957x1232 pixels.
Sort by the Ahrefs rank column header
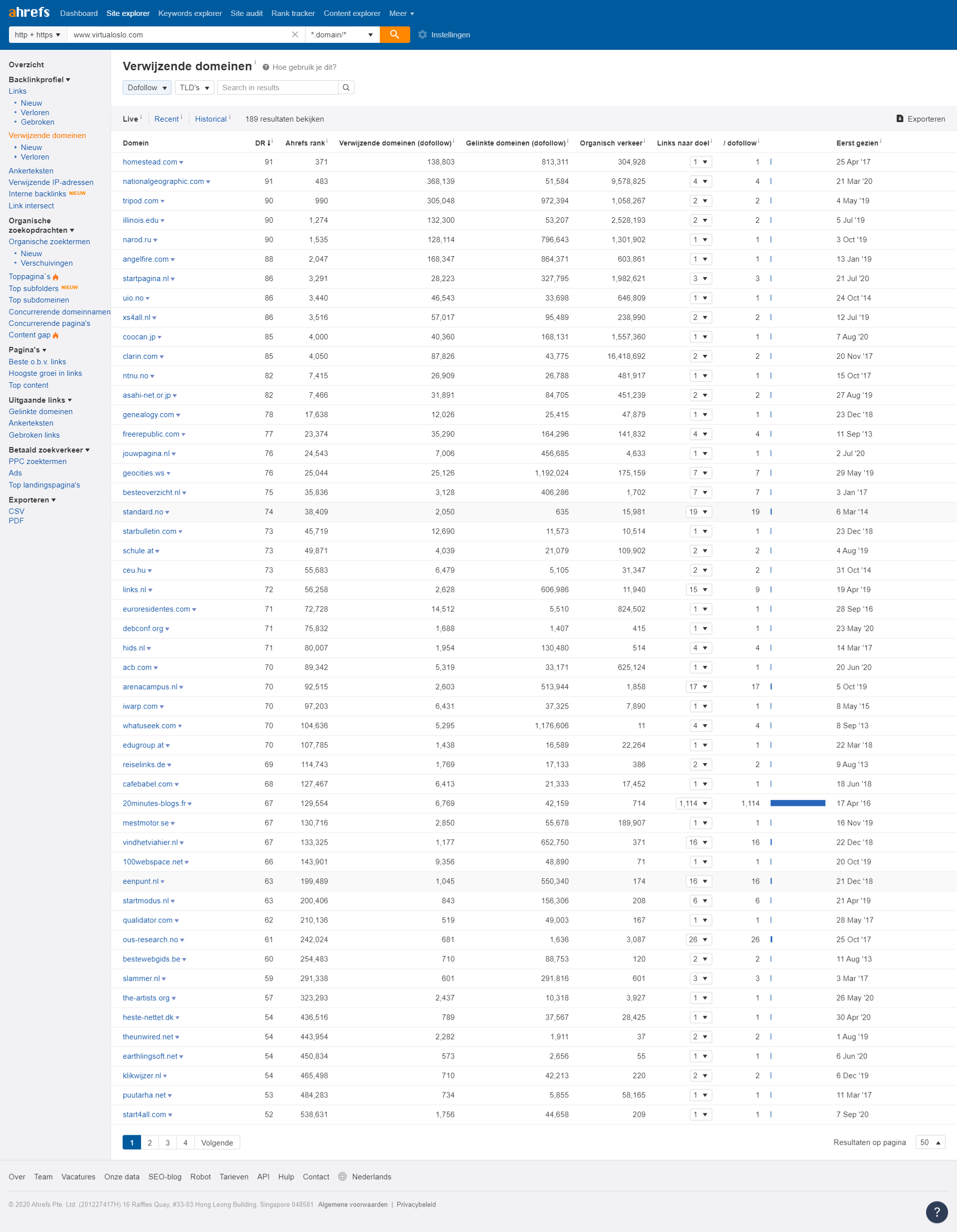click(305, 143)
